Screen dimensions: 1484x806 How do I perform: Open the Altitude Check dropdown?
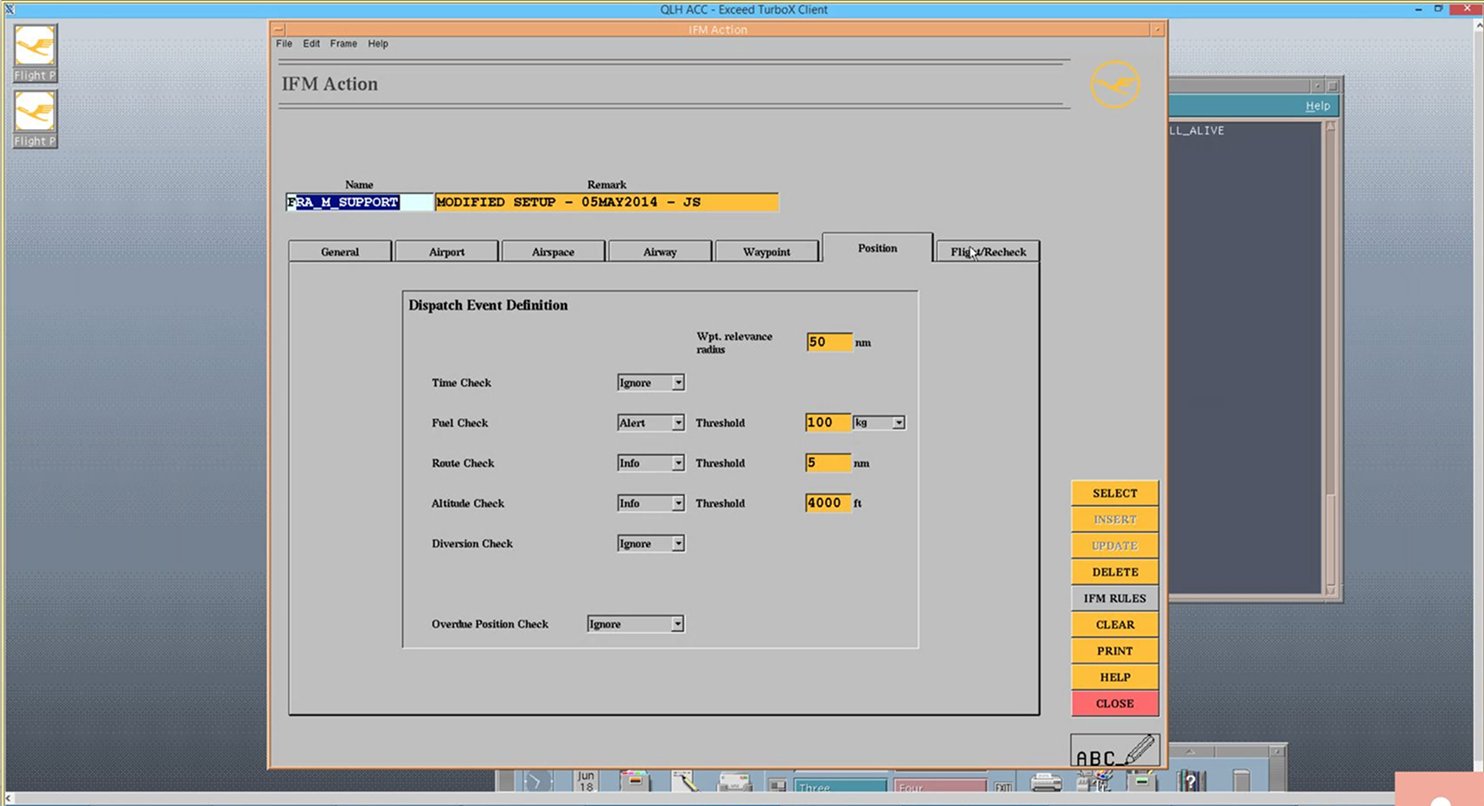[x=650, y=503]
